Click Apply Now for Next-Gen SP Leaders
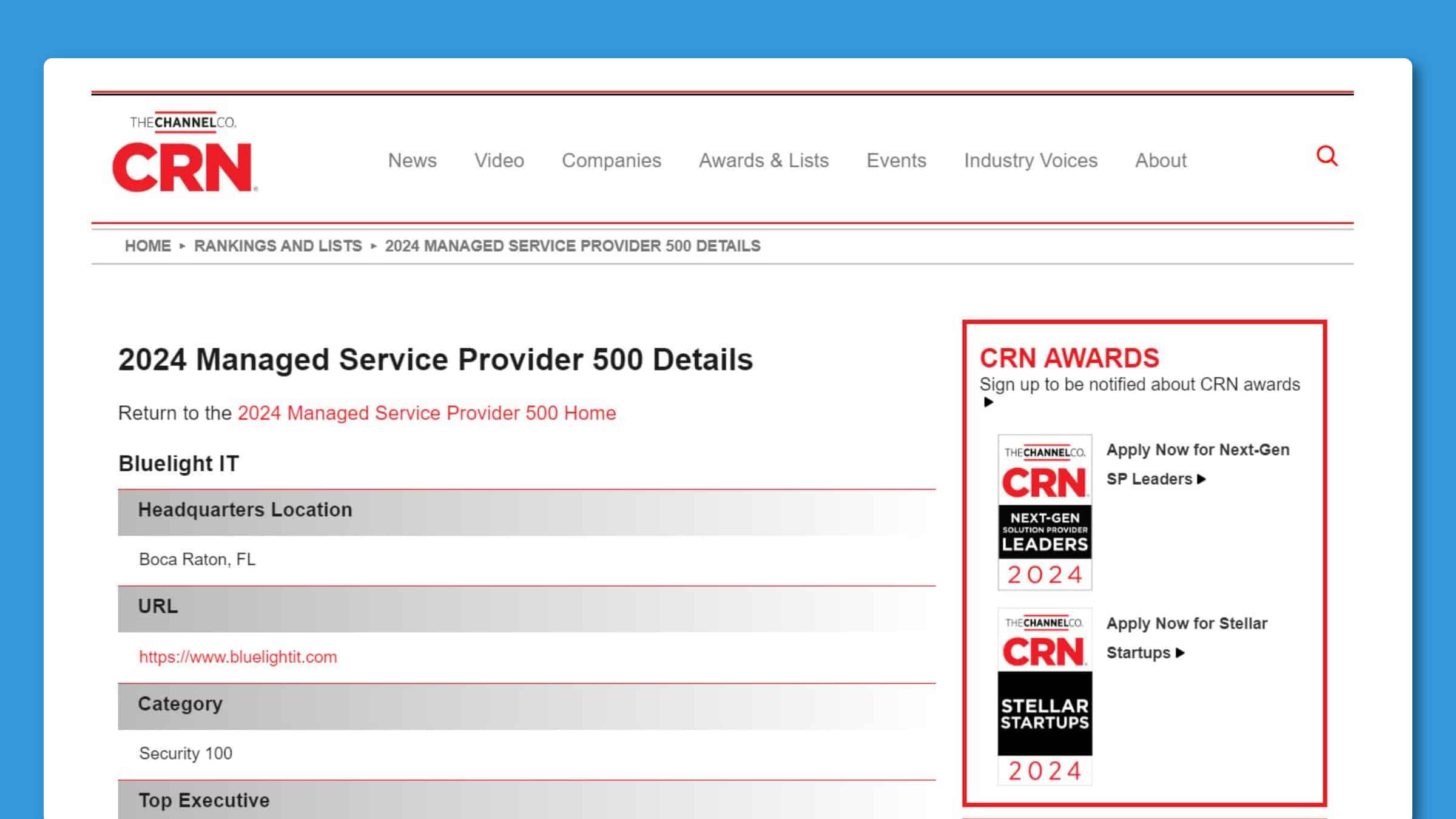The image size is (1456, 819). 1197,464
